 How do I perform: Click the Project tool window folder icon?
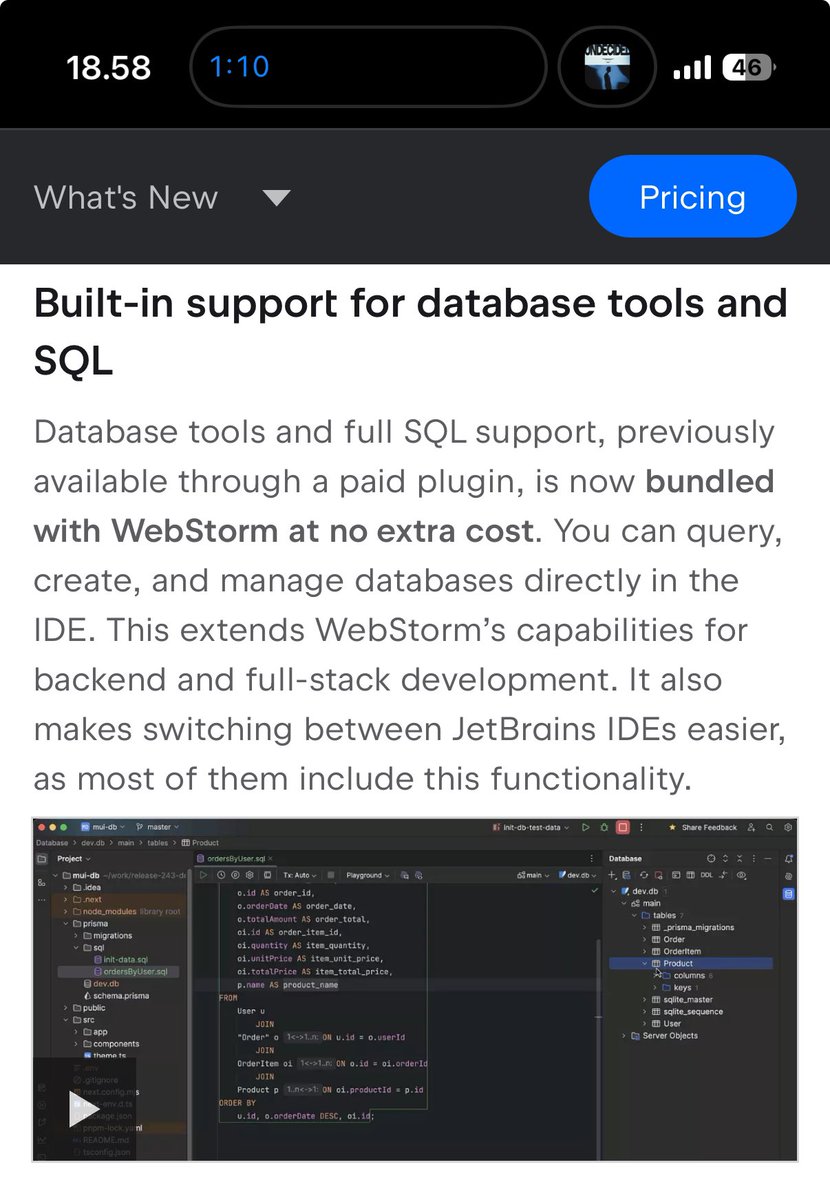(x=41, y=858)
